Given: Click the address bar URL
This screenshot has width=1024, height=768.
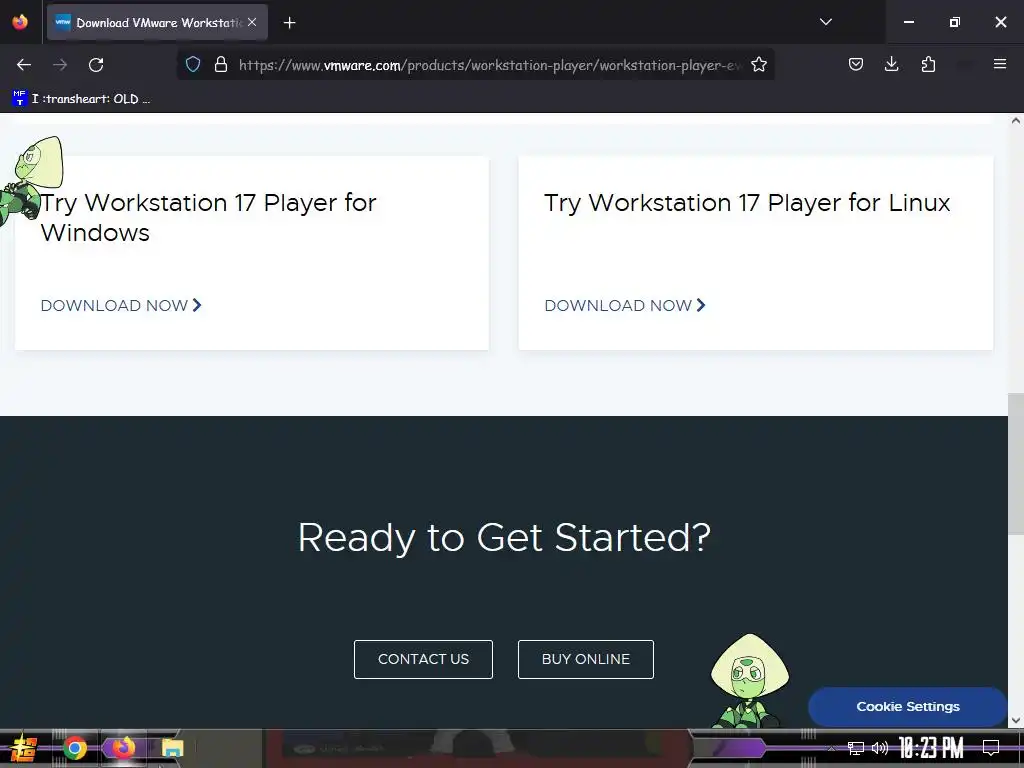Looking at the screenshot, I should tap(490, 65).
